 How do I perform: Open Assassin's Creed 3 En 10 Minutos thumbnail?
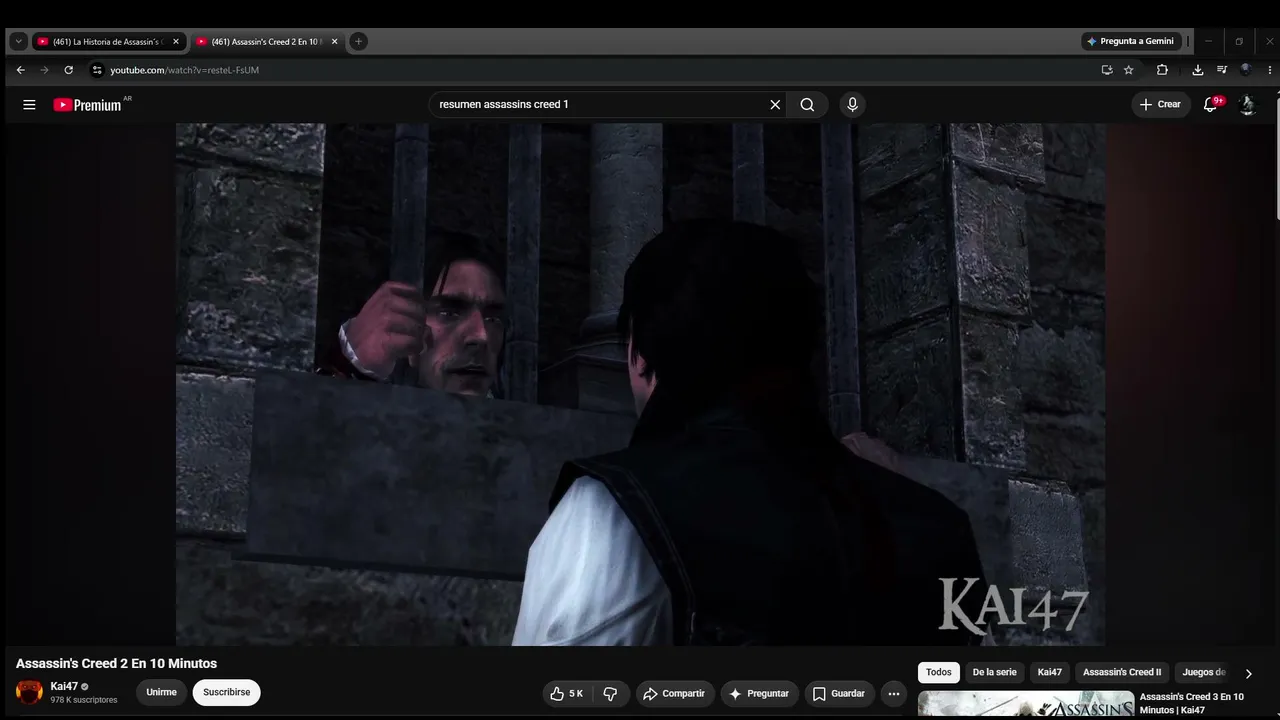click(x=1026, y=704)
